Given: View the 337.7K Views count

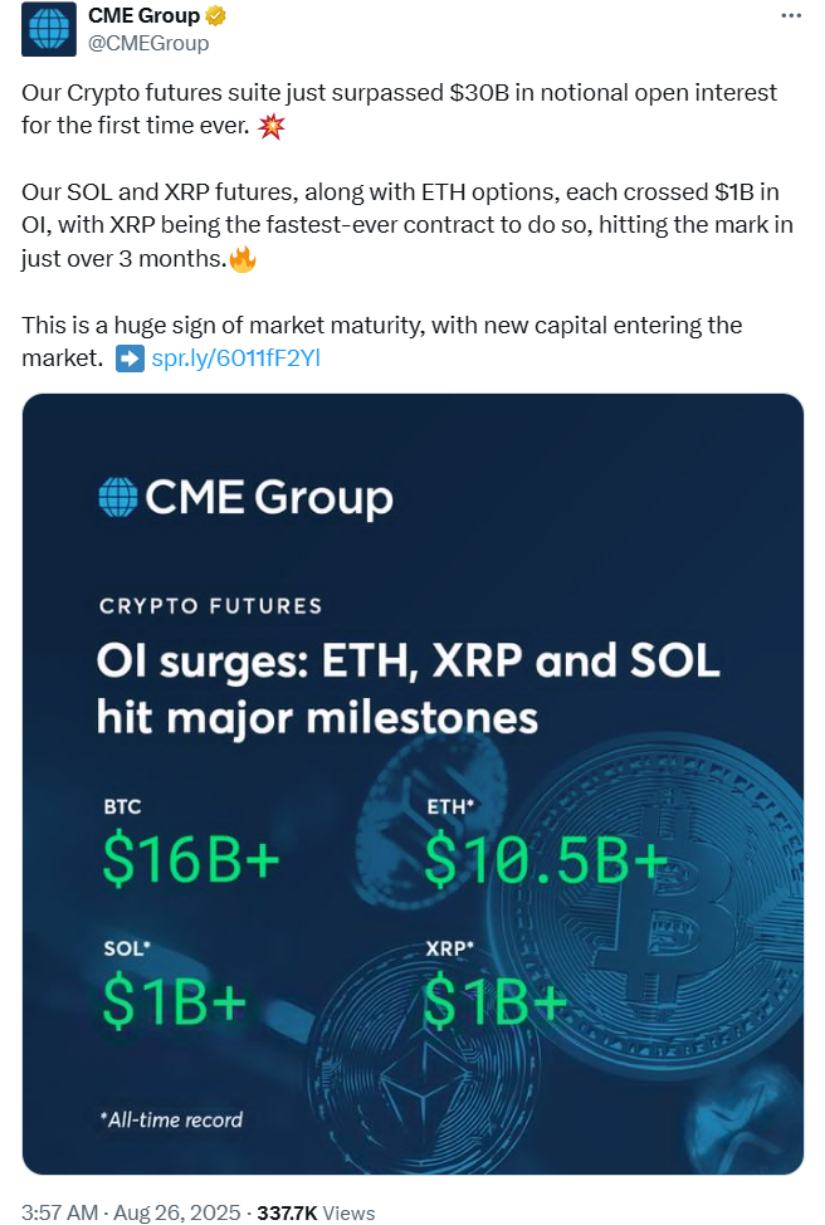Looking at the screenshot, I should pyautogui.click(x=316, y=1213).
